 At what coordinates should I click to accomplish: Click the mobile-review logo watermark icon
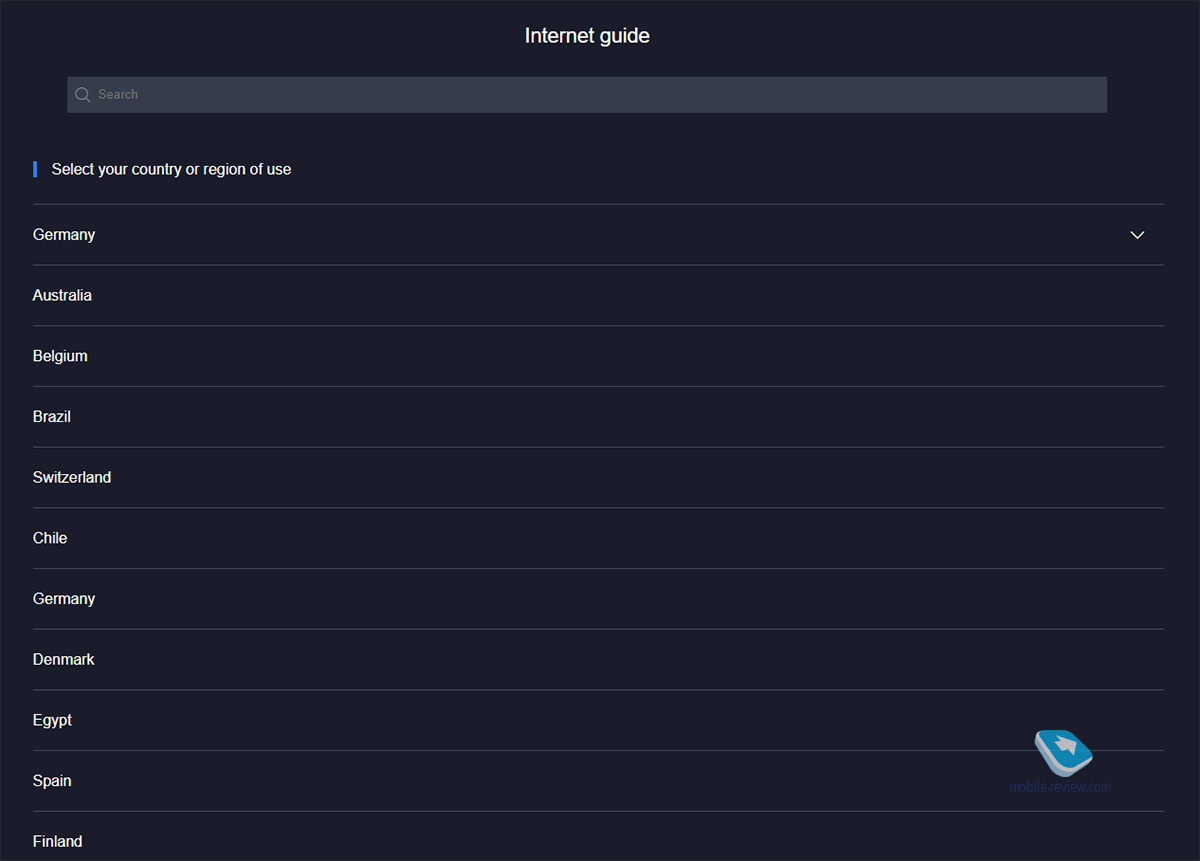[1064, 752]
